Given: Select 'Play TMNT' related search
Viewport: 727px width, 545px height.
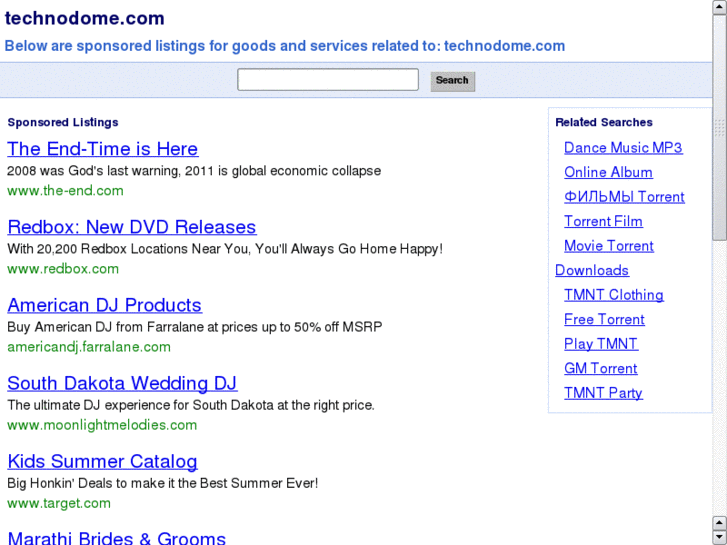Looking at the screenshot, I should point(601,344).
